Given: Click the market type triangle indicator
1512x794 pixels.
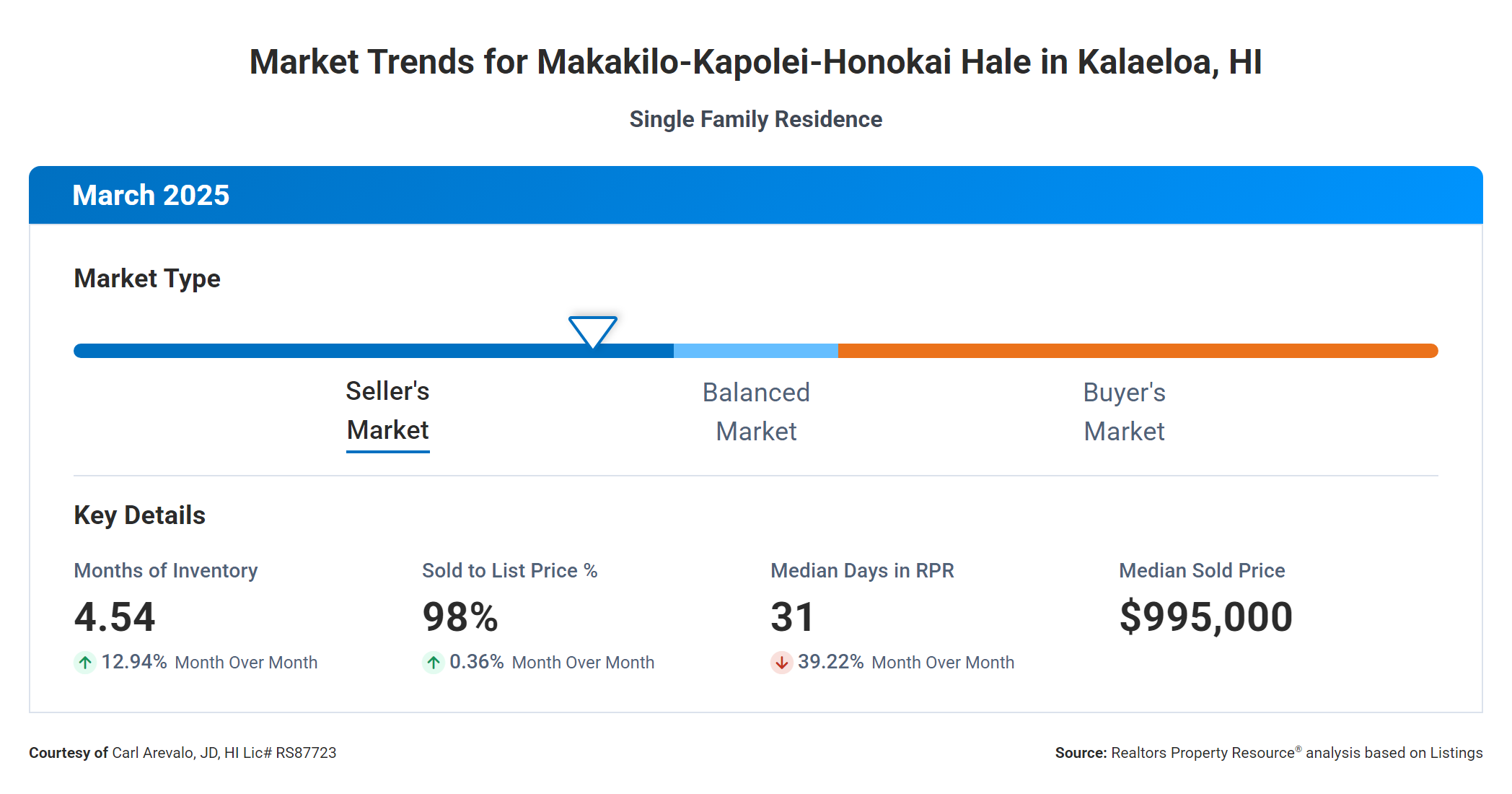Looking at the screenshot, I should coord(592,331).
